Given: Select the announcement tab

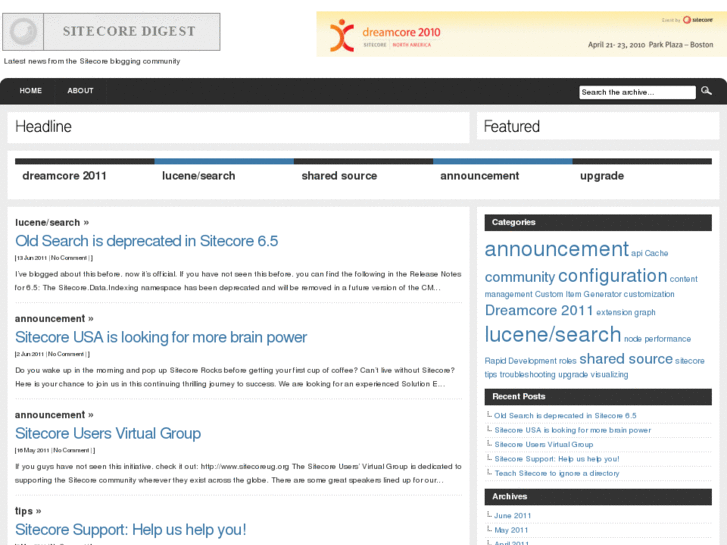Looking at the screenshot, I should 479,176.
